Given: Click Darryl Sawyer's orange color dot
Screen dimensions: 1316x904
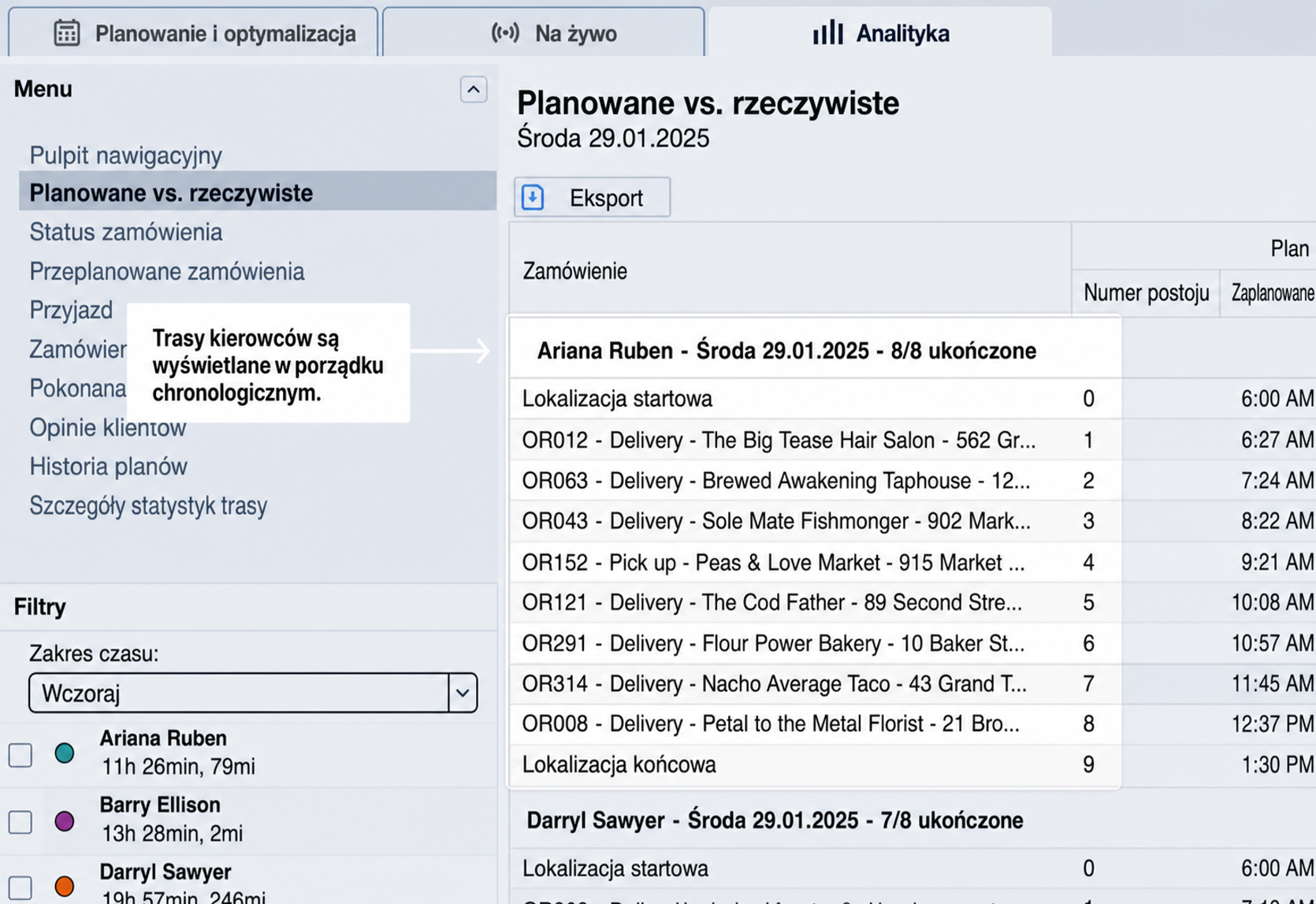Looking at the screenshot, I should coord(65,887).
